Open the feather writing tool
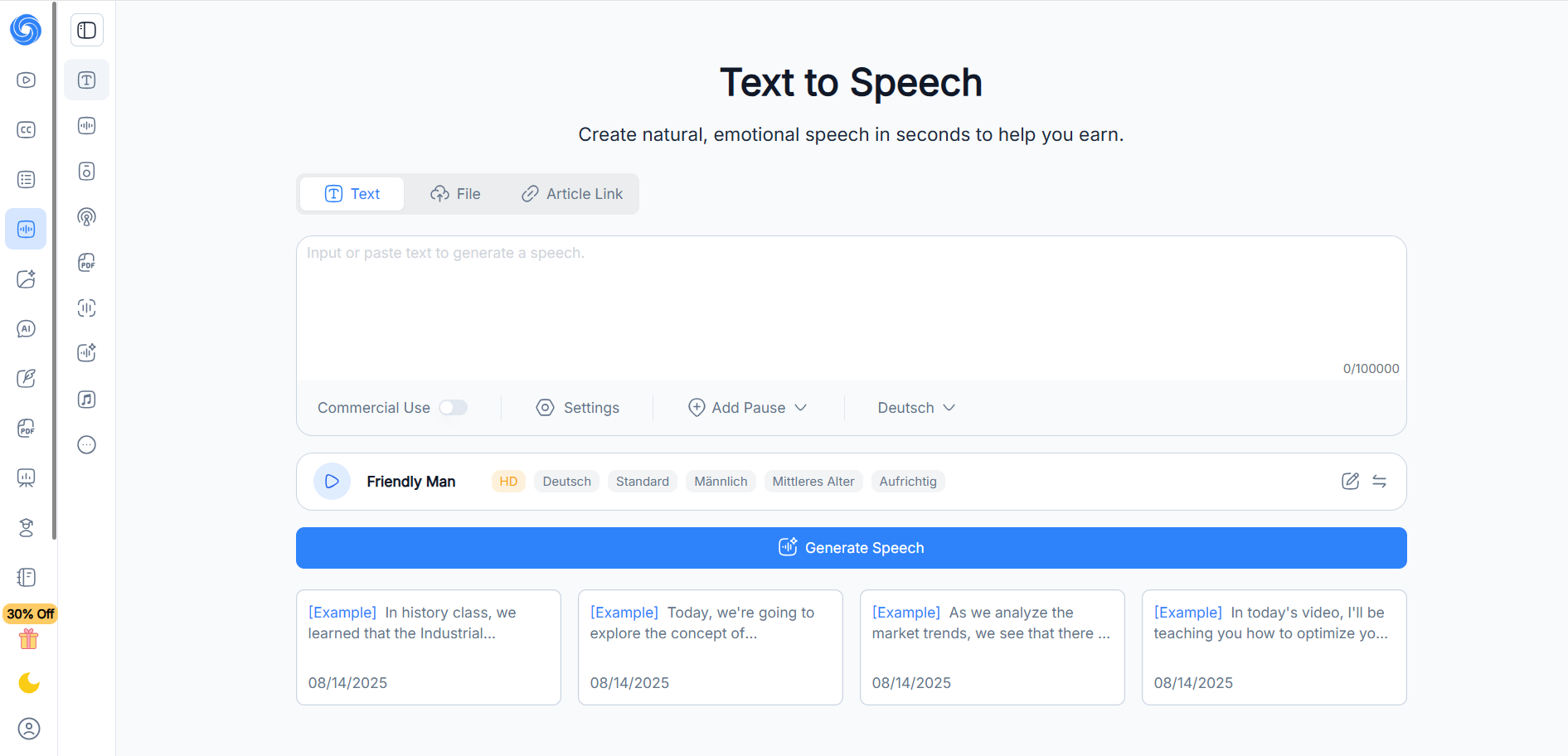The height and width of the screenshot is (756, 1568). (x=26, y=378)
